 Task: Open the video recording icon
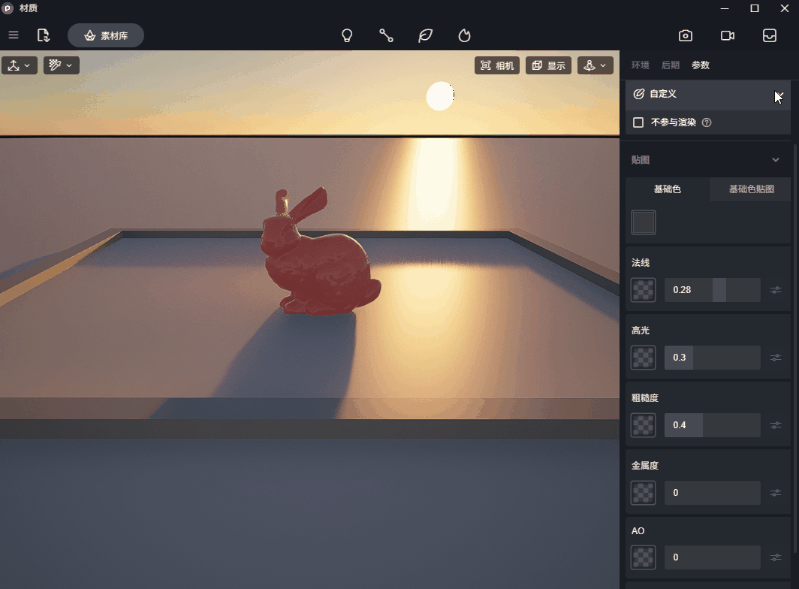click(x=728, y=36)
